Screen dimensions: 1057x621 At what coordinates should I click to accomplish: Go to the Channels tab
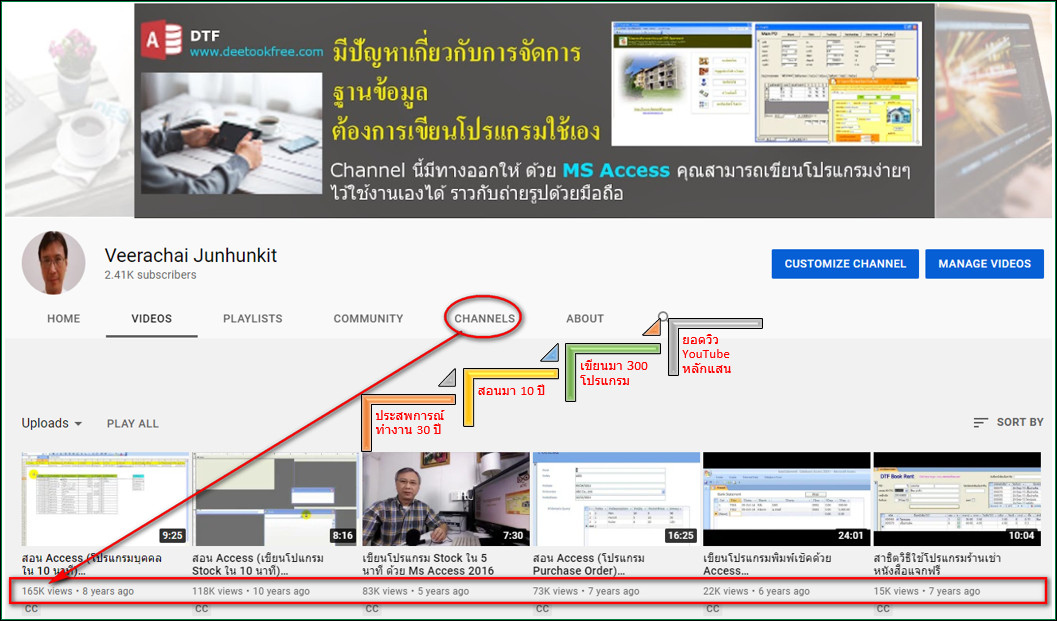click(484, 318)
